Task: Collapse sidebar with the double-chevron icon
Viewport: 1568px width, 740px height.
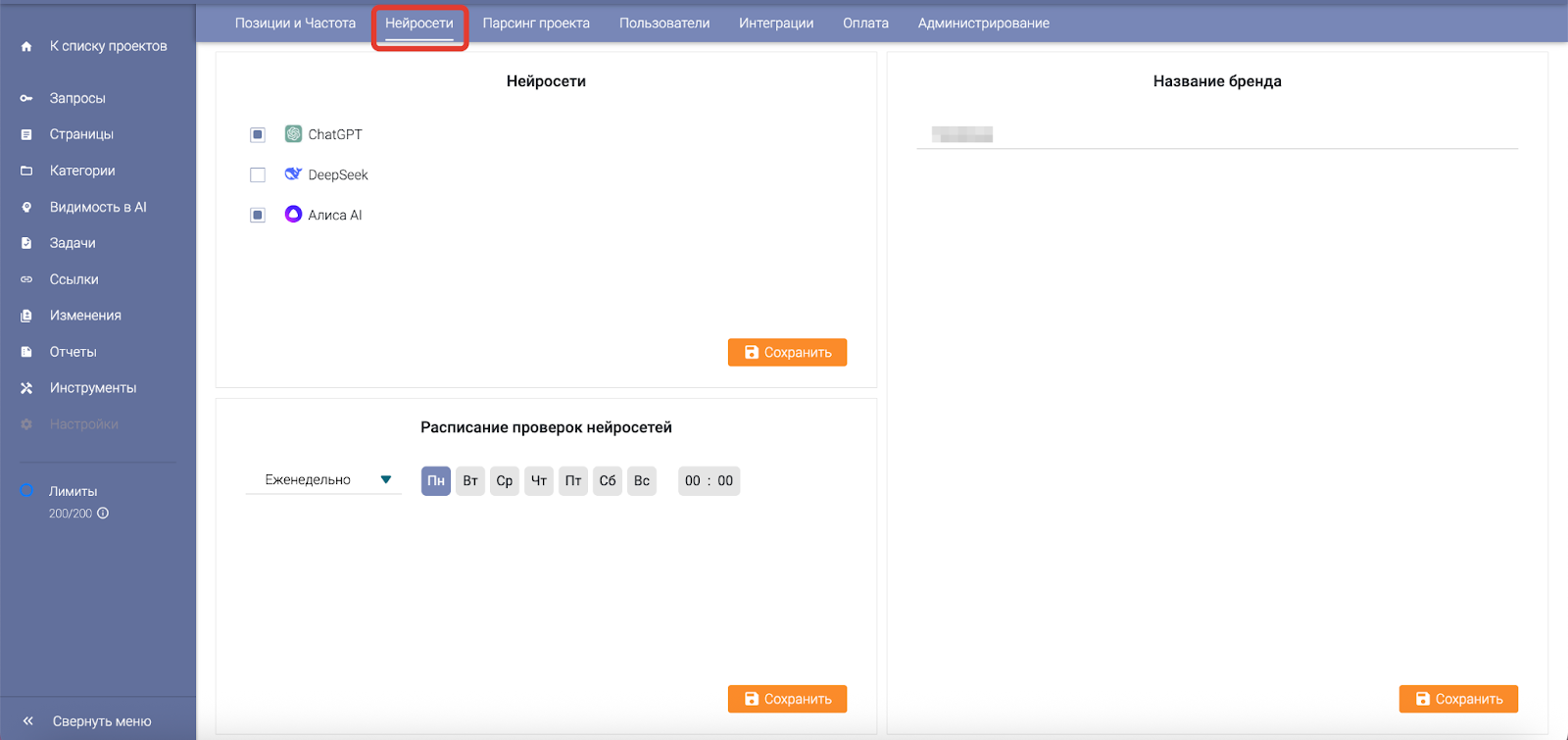Action: [x=28, y=720]
